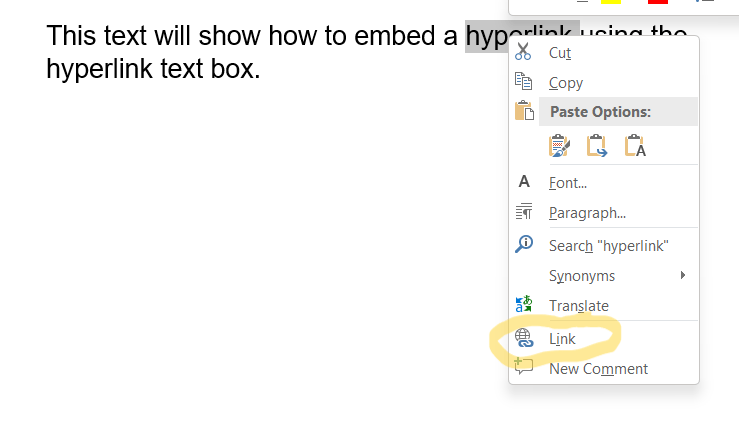Click the red font color bar
Viewport: 739px width, 425px height.
tap(658, 2)
